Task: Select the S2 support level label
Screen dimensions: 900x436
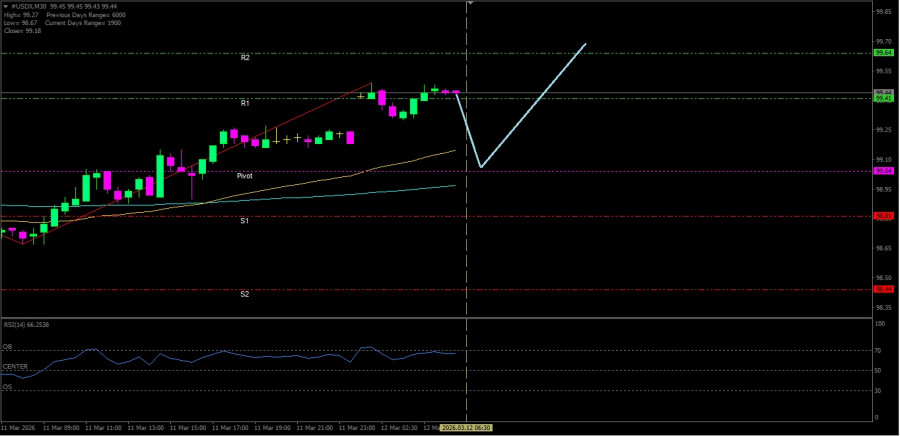Action: (x=245, y=294)
